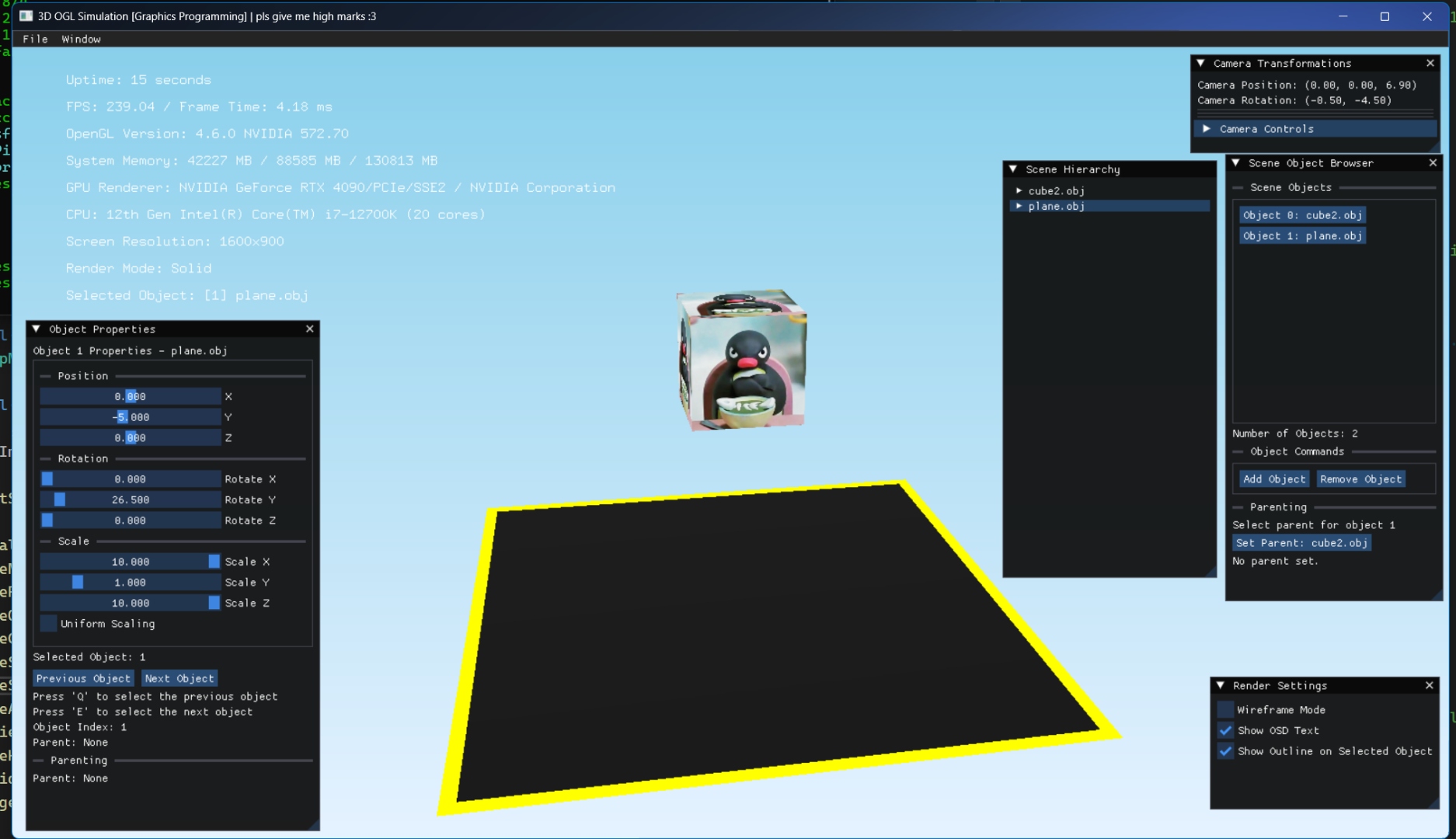Enable Uniform Scaling checkbox

click(x=48, y=624)
